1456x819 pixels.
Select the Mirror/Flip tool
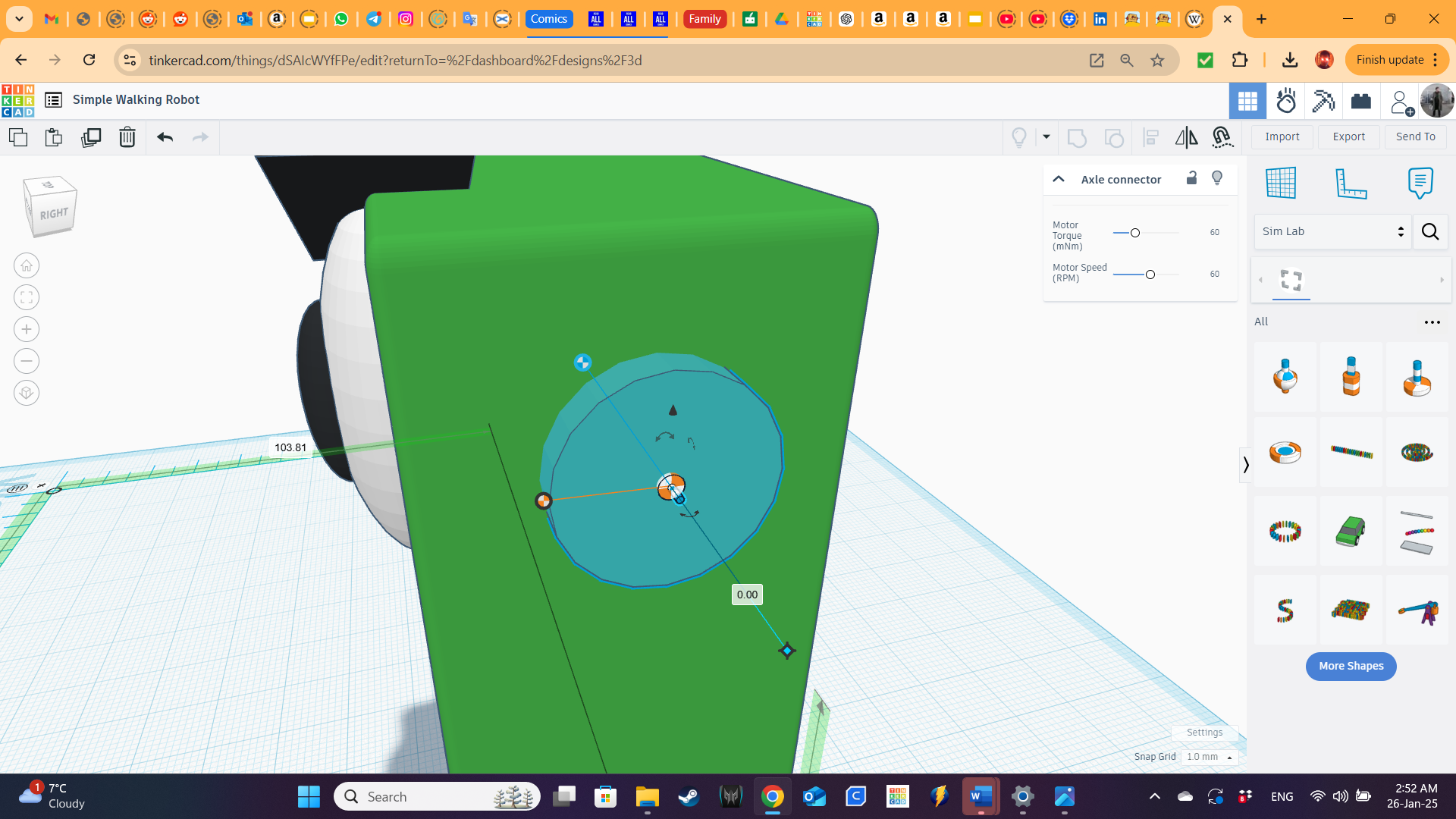pos(1185,137)
